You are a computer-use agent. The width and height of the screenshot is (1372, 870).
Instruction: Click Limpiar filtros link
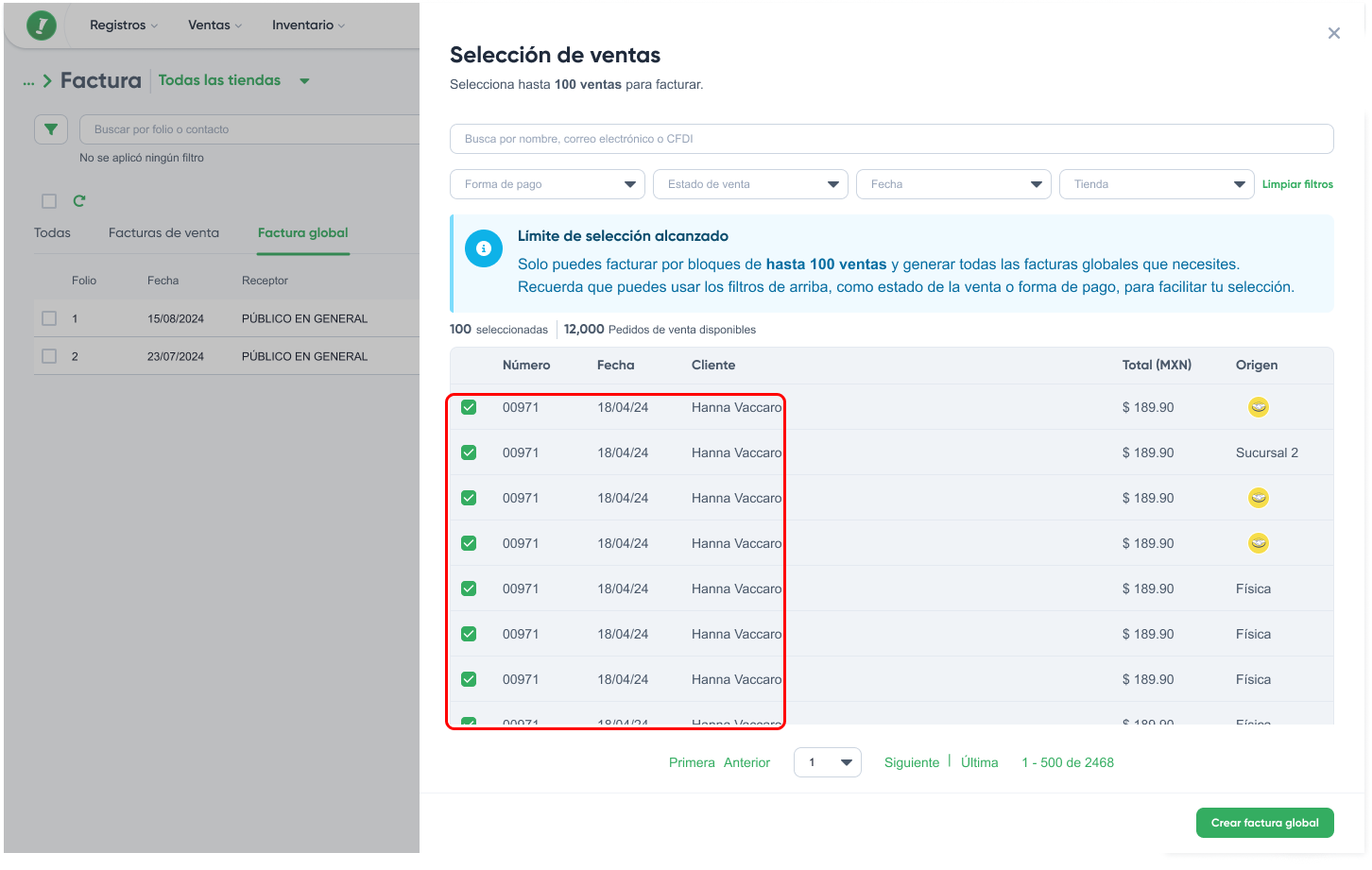(1297, 184)
